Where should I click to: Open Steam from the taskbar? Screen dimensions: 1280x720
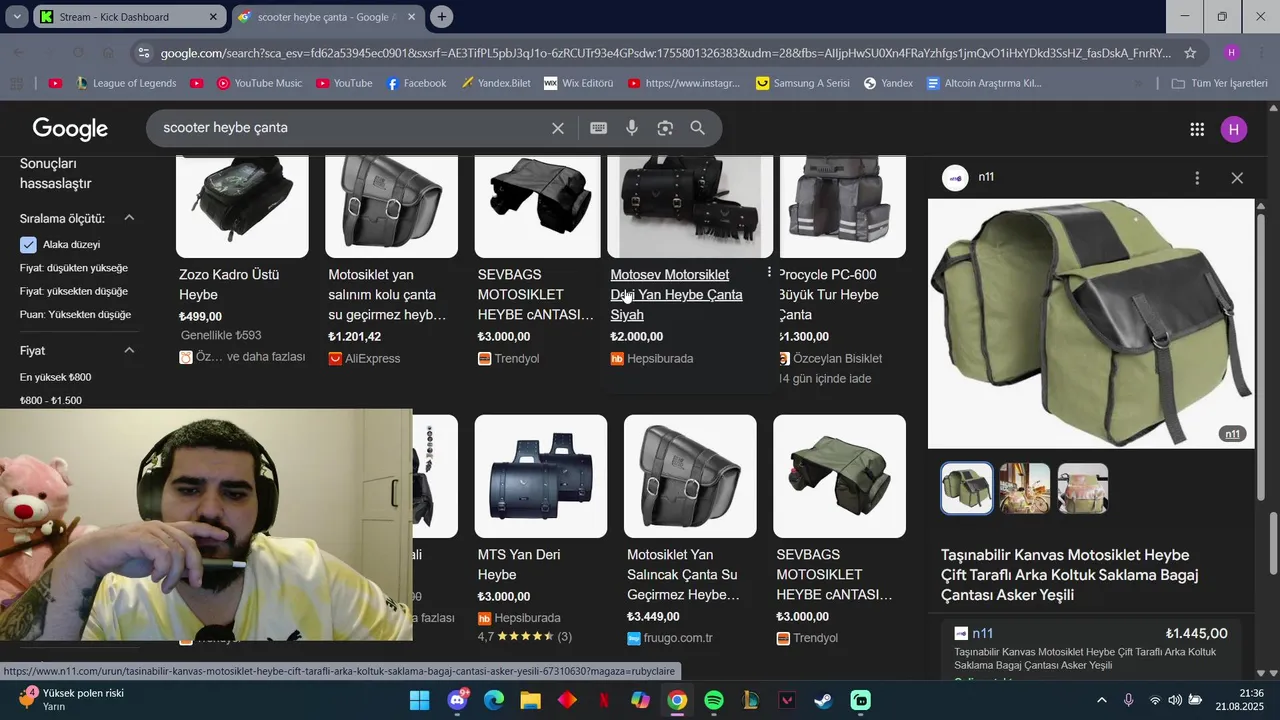[x=824, y=700]
